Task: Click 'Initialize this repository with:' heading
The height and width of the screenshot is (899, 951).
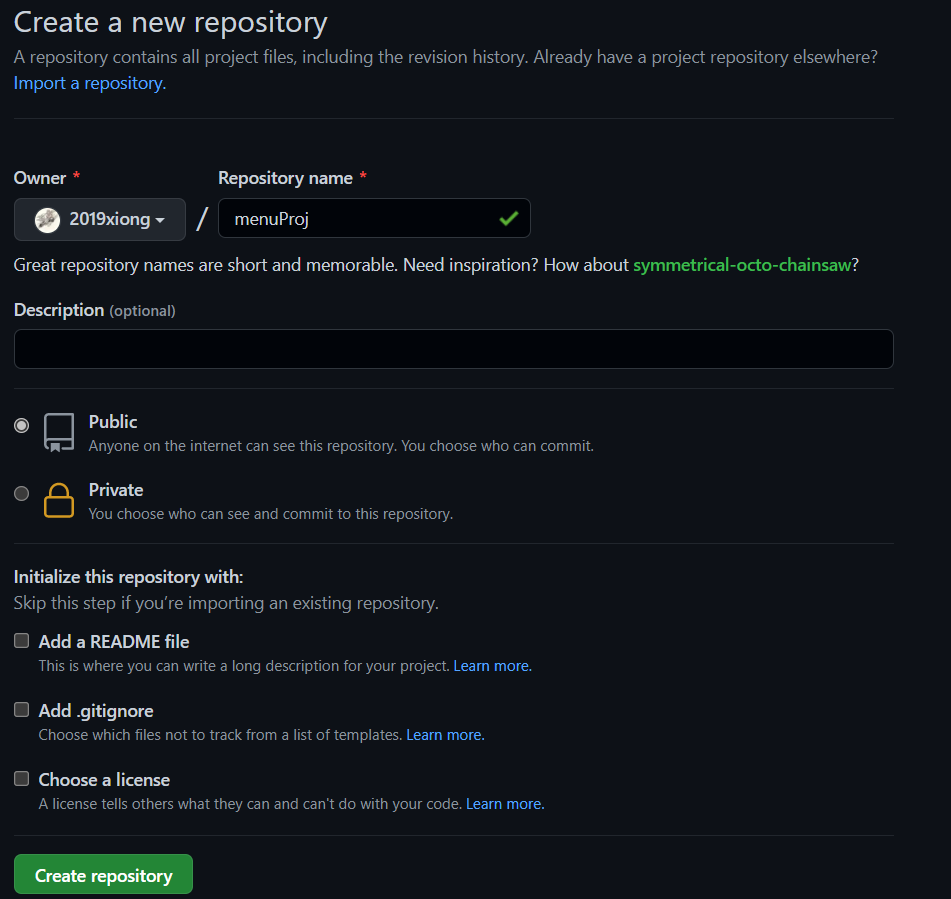Action: point(129,577)
